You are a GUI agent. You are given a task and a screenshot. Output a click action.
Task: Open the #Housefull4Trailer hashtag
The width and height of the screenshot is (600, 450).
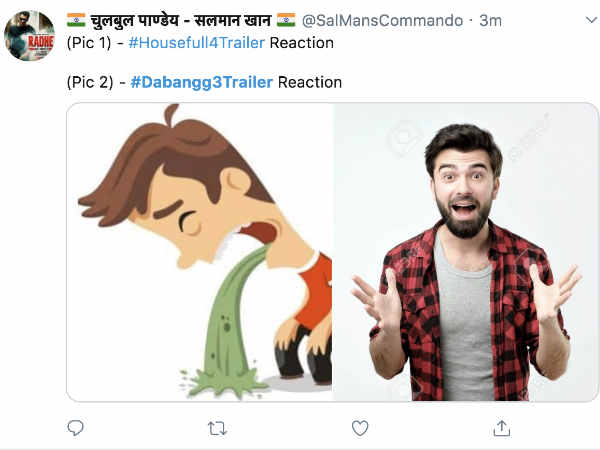197,43
